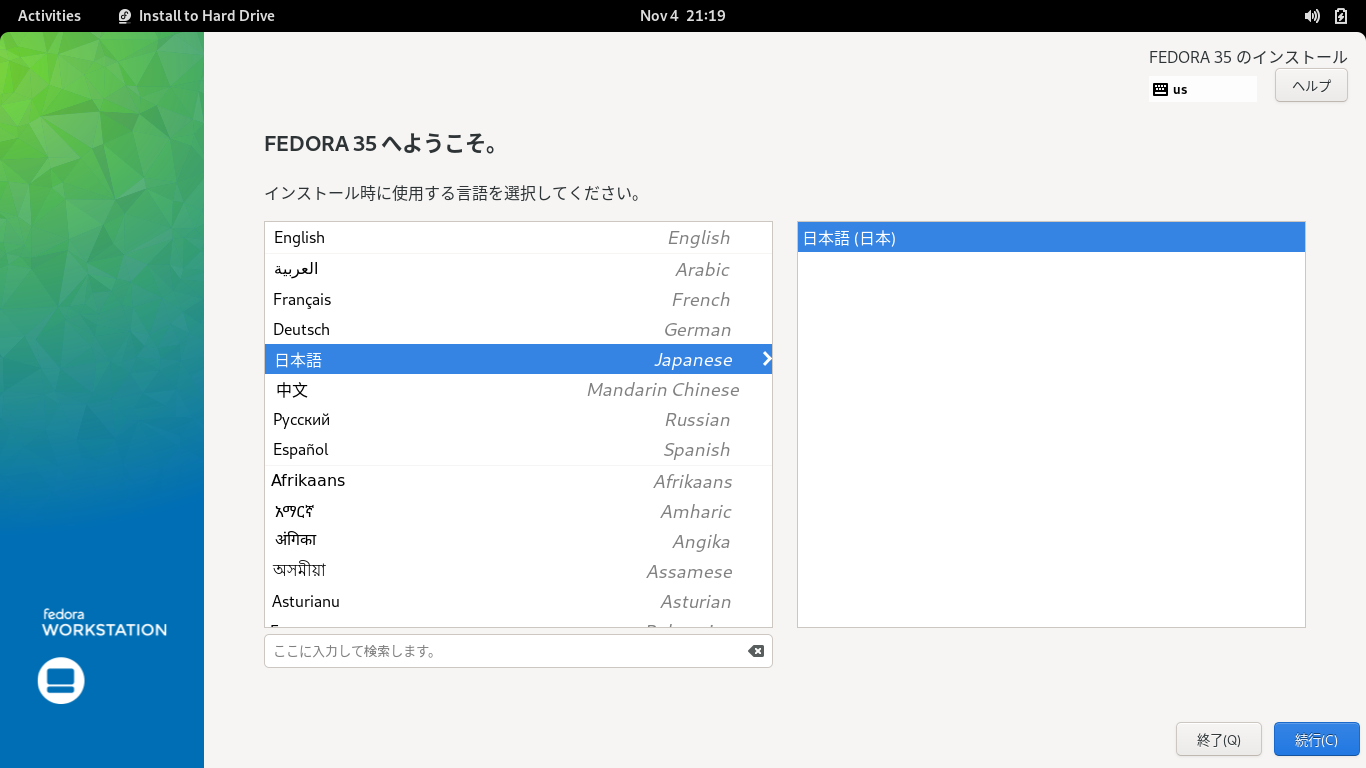Select the Angika language row
This screenshot has height=768, width=1366.
click(518, 541)
